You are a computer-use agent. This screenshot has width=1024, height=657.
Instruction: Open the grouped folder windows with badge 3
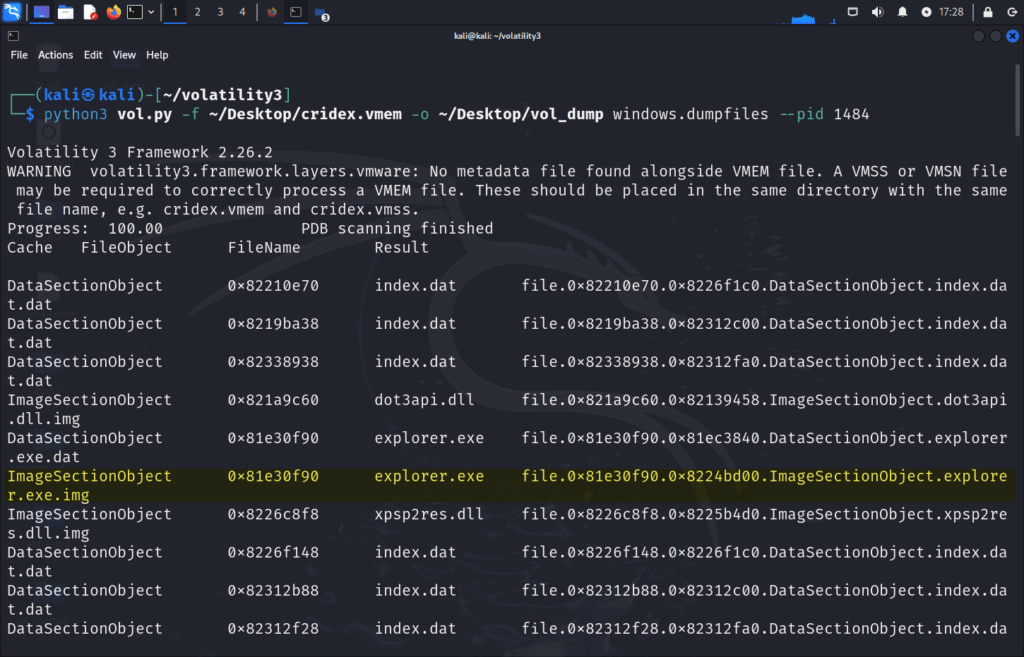[x=321, y=13]
